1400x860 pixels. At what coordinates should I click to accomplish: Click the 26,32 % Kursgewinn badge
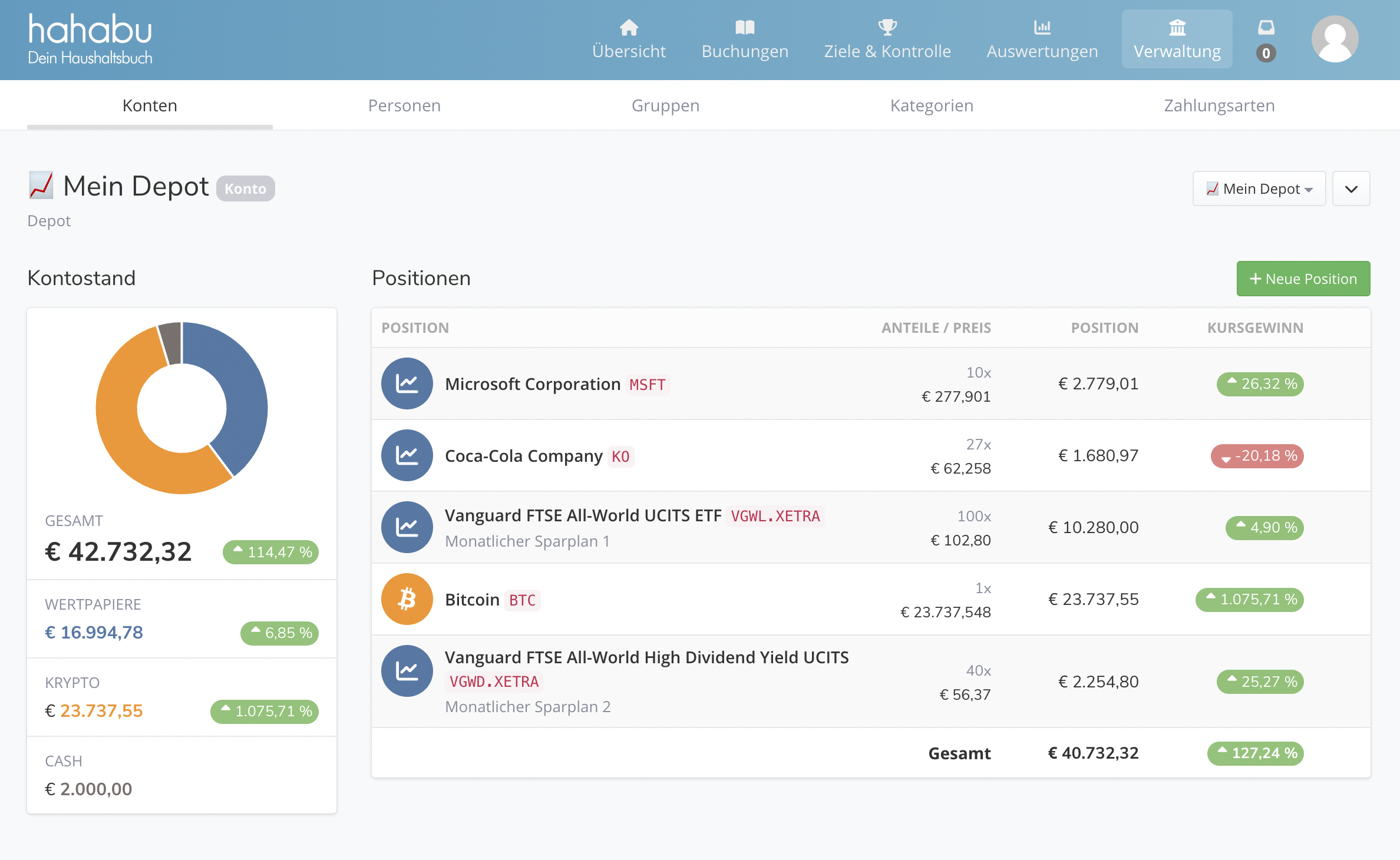tap(1260, 384)
